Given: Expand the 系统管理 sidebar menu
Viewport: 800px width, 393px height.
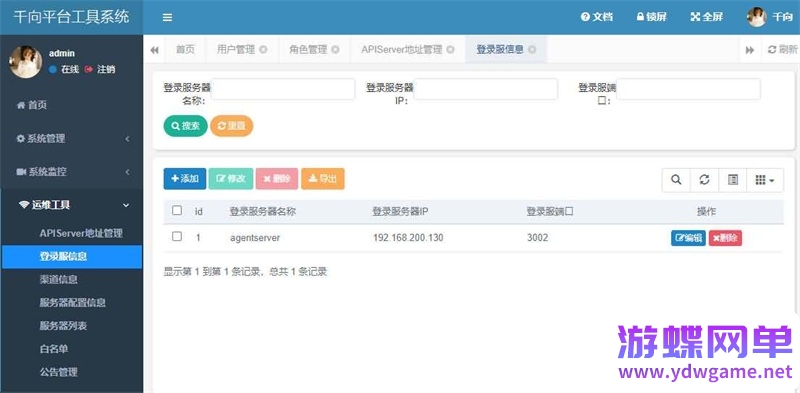Looking at the screenshot, I should pyautogui.click(x=72, y=139).
